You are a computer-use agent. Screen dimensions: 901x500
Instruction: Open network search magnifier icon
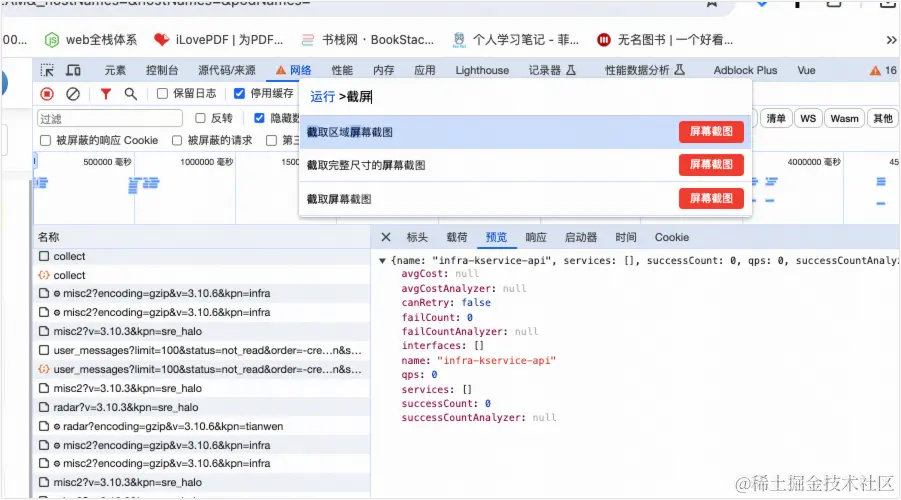click(130, 94)
